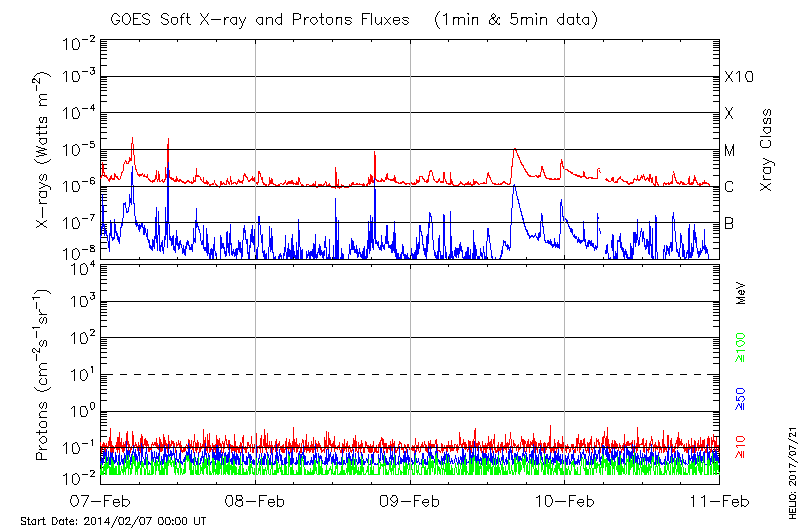
Task: Select the blue ≥50 MeV legend label
Action: (x=742, y=398)
